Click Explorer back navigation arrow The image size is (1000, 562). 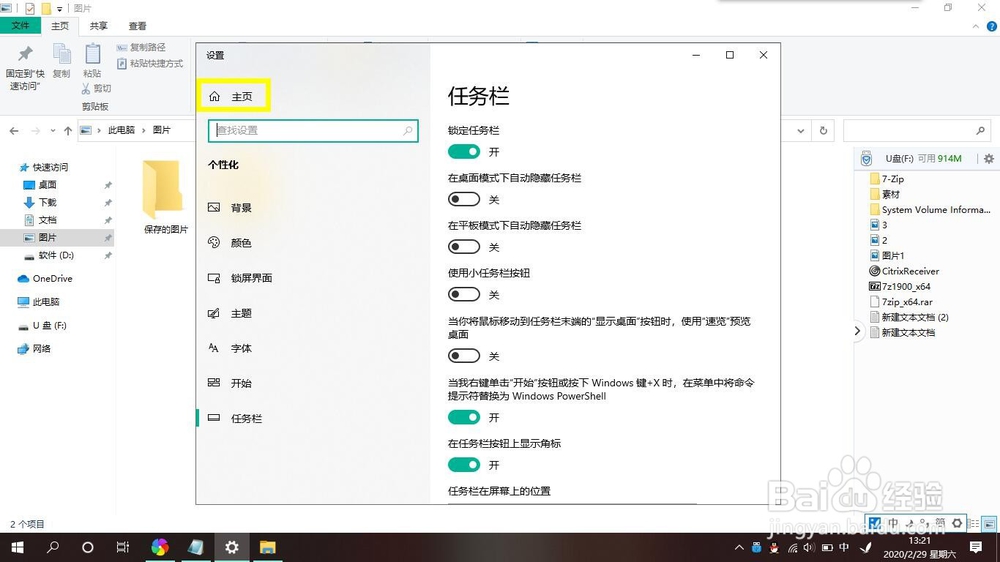(14, 131)
